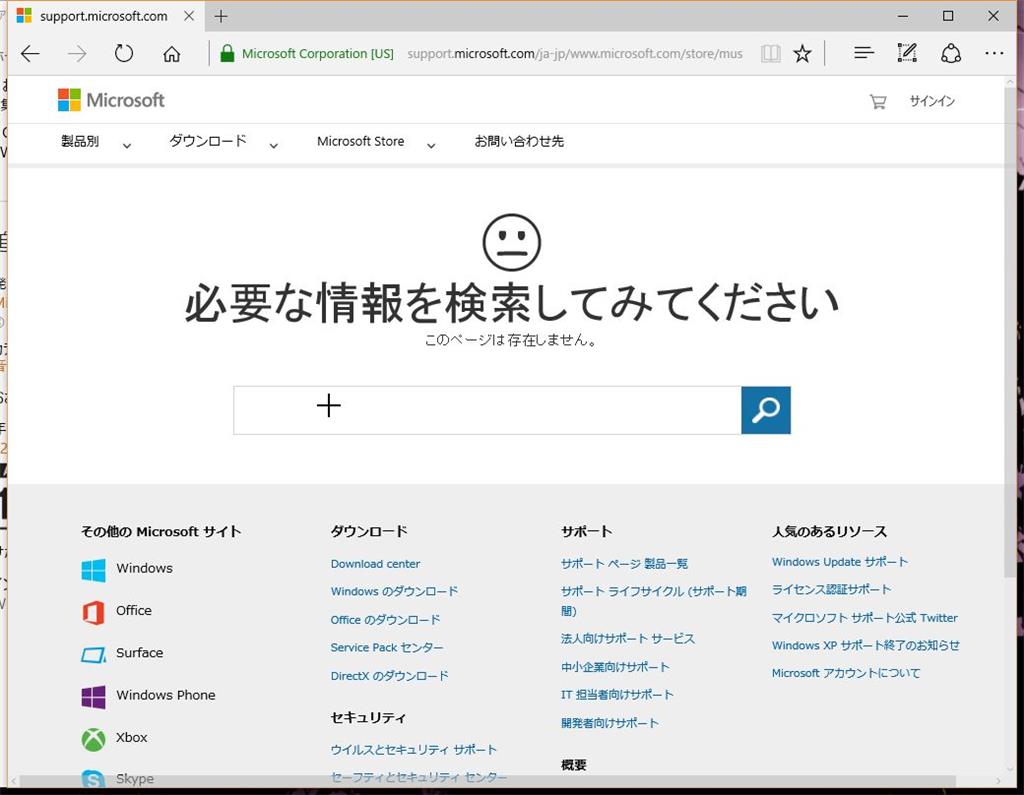The height and width of the screenshot is (795, 1024).
Task: Click the Xbox logo icon
Action: 93,739
